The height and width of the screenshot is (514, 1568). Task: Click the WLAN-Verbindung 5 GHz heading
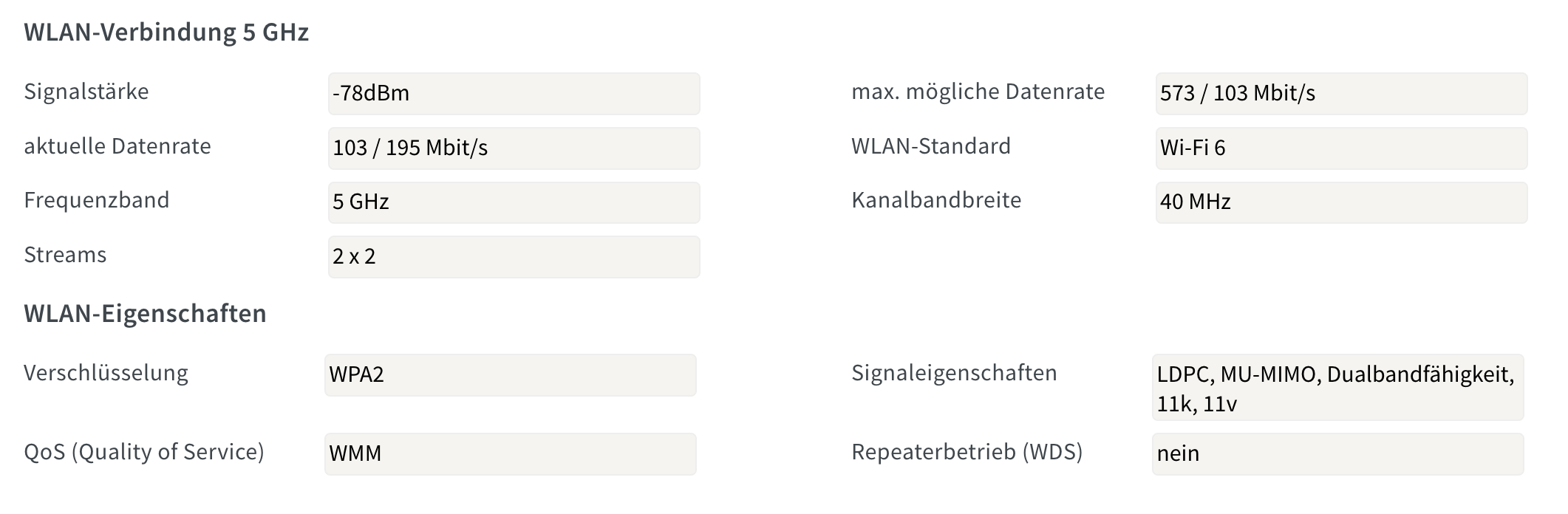coord(166,32)
